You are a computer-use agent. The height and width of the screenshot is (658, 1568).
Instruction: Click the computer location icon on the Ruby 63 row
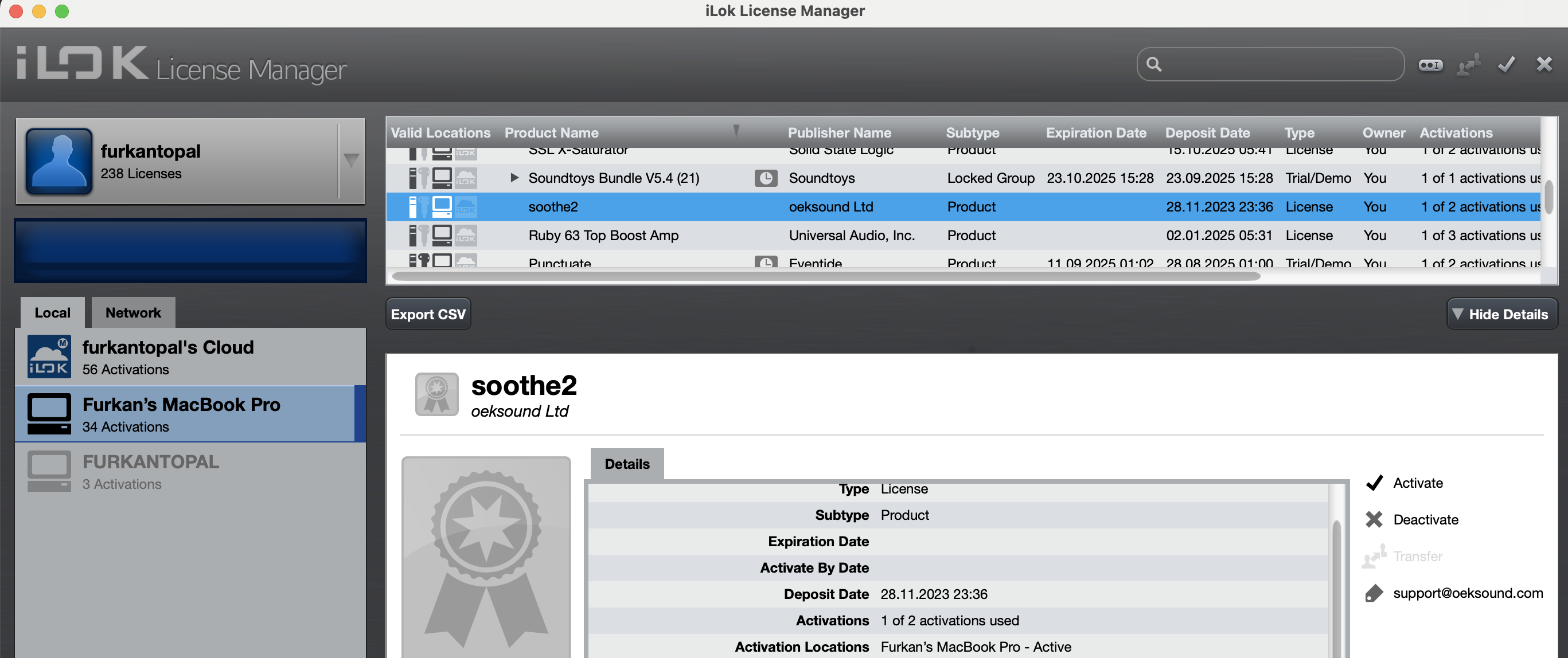[x=442, y=236]
